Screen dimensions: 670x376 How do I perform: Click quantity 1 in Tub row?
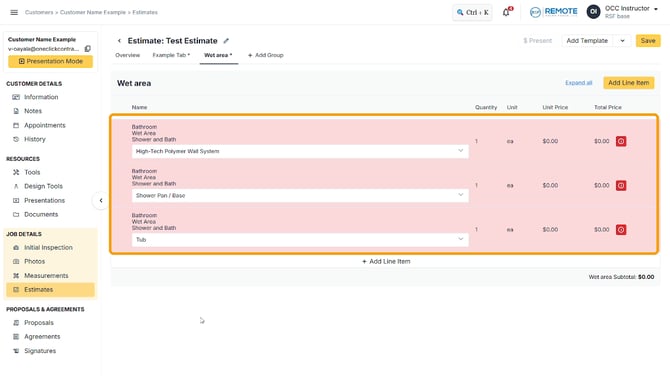click(476, 230)
